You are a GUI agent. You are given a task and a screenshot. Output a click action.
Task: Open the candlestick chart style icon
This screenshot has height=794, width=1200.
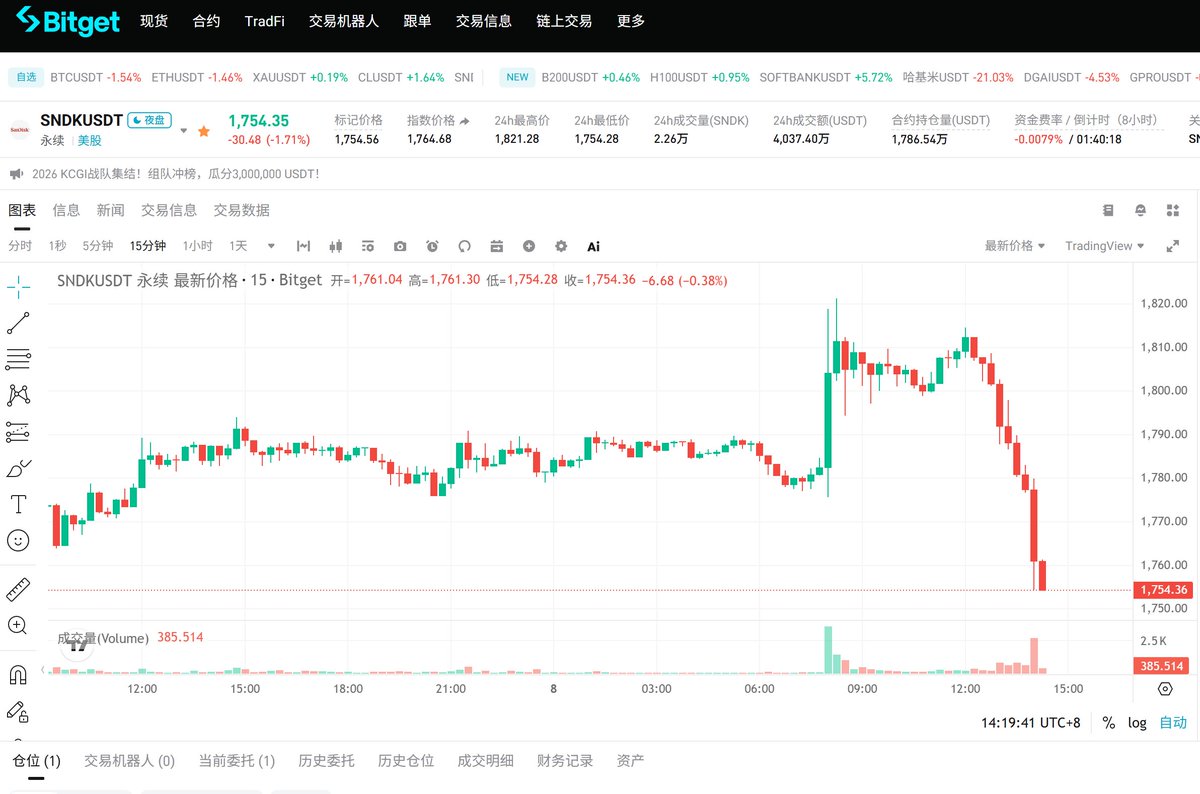pyautogui.click(x=335, y=246)
